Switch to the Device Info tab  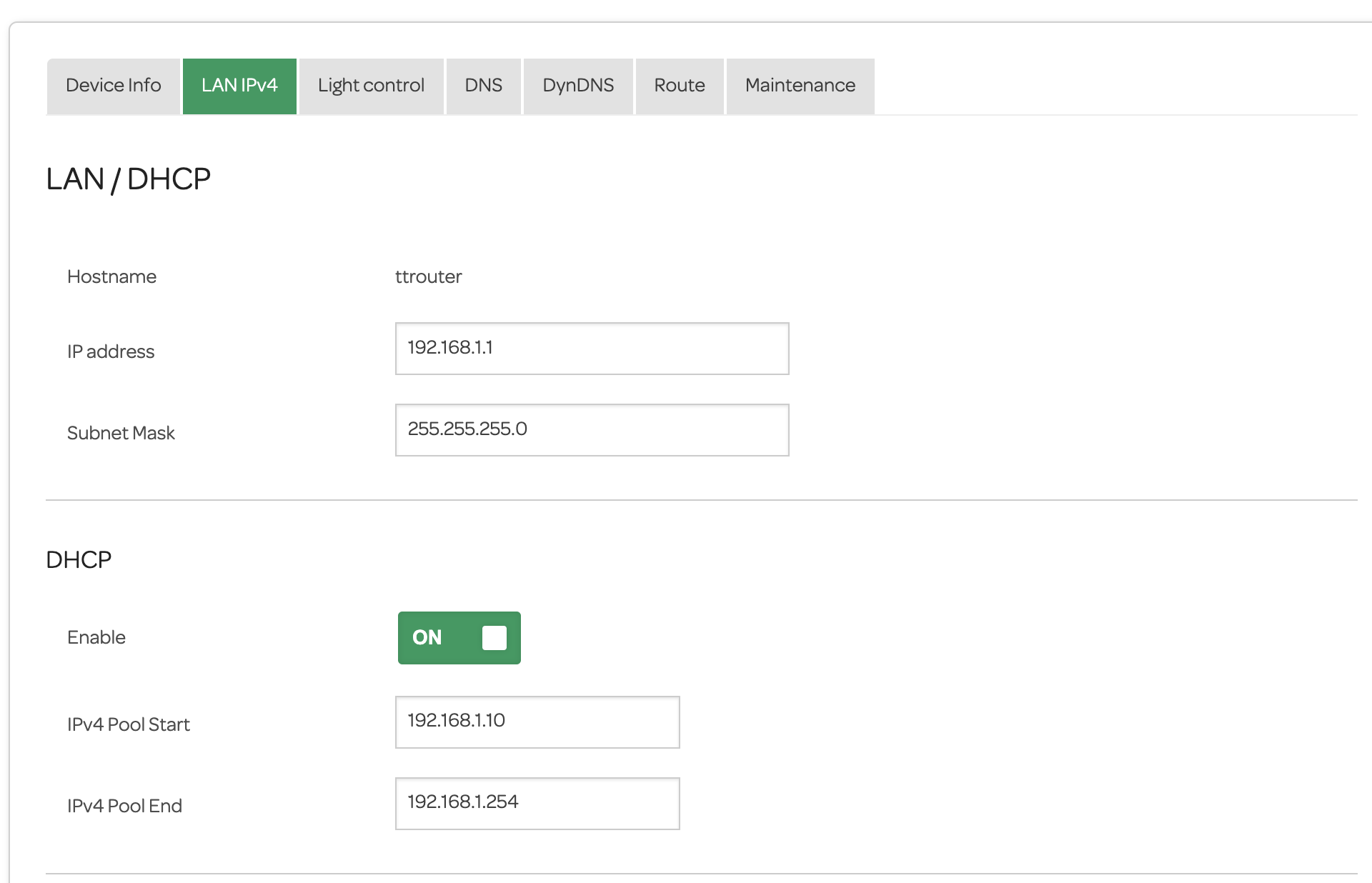[113, 86]
